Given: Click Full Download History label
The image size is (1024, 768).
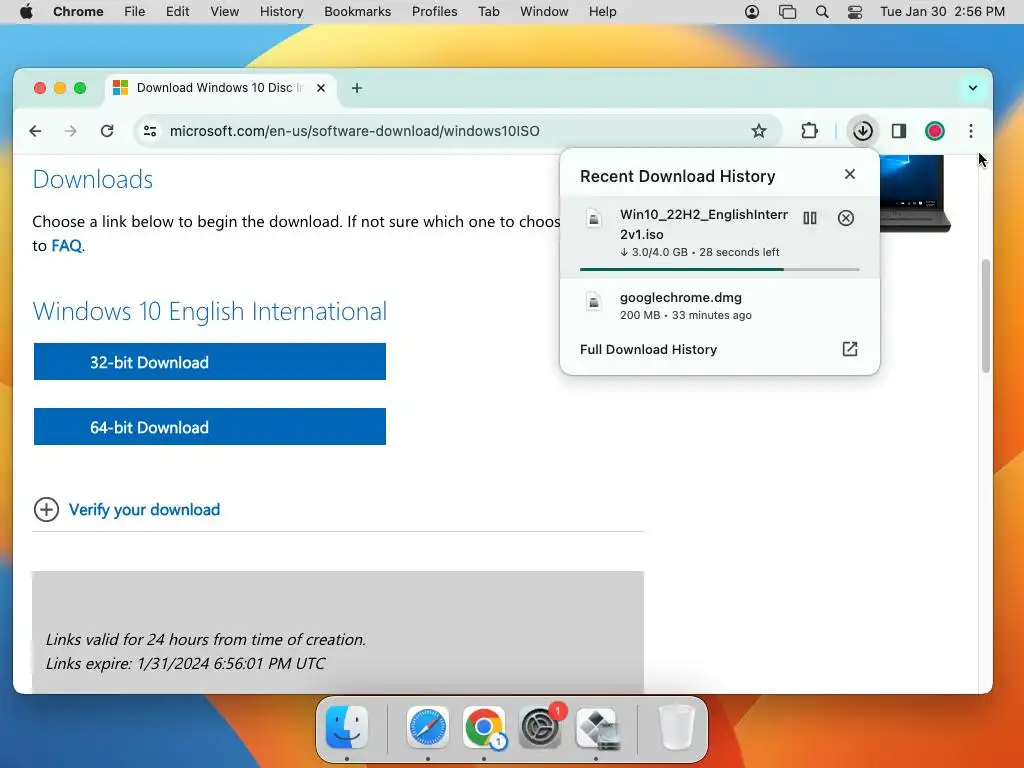Looking at the screenshot, I should coord(648,349).
